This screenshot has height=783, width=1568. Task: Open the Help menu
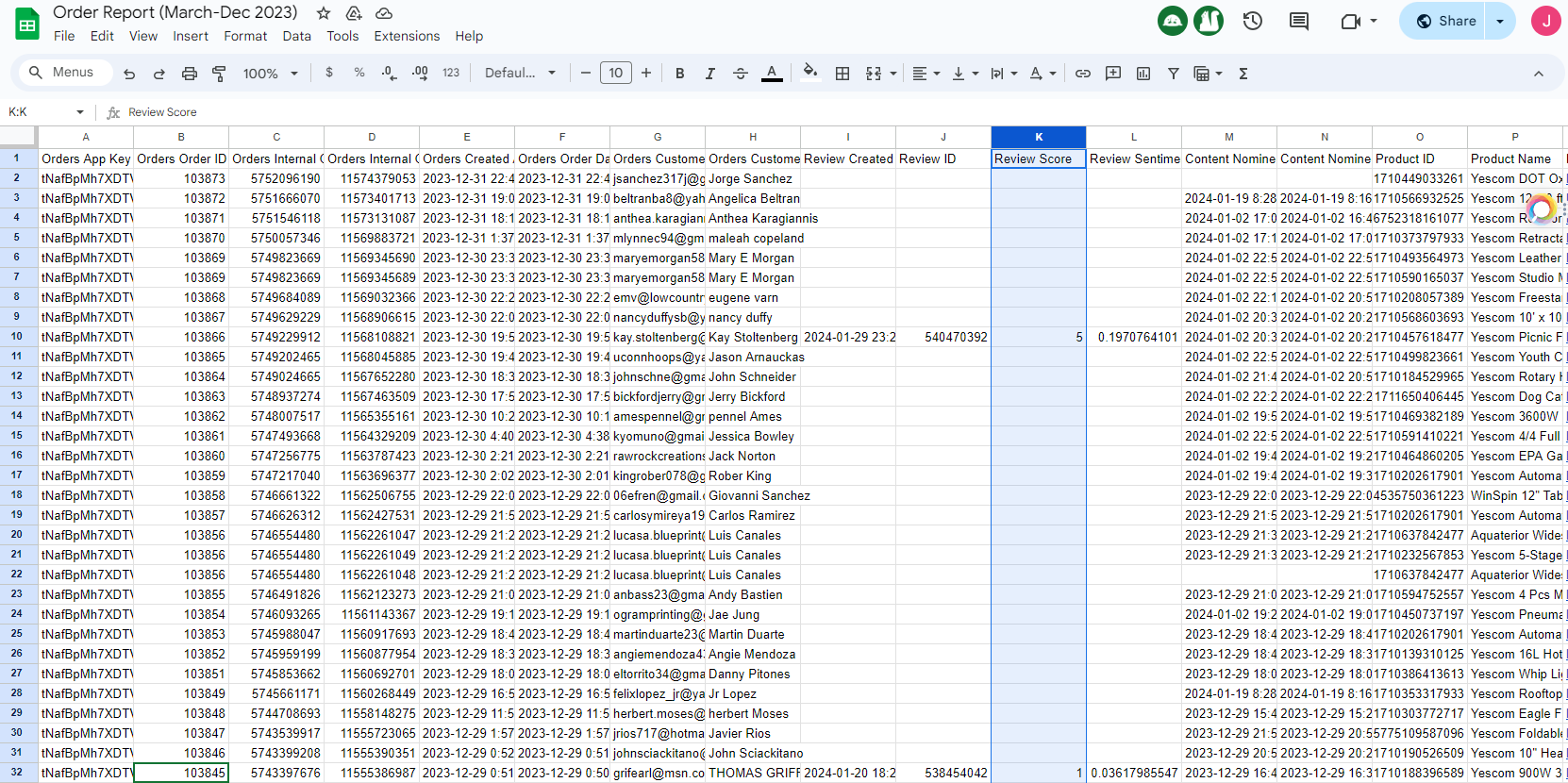[x=469, y=36]
